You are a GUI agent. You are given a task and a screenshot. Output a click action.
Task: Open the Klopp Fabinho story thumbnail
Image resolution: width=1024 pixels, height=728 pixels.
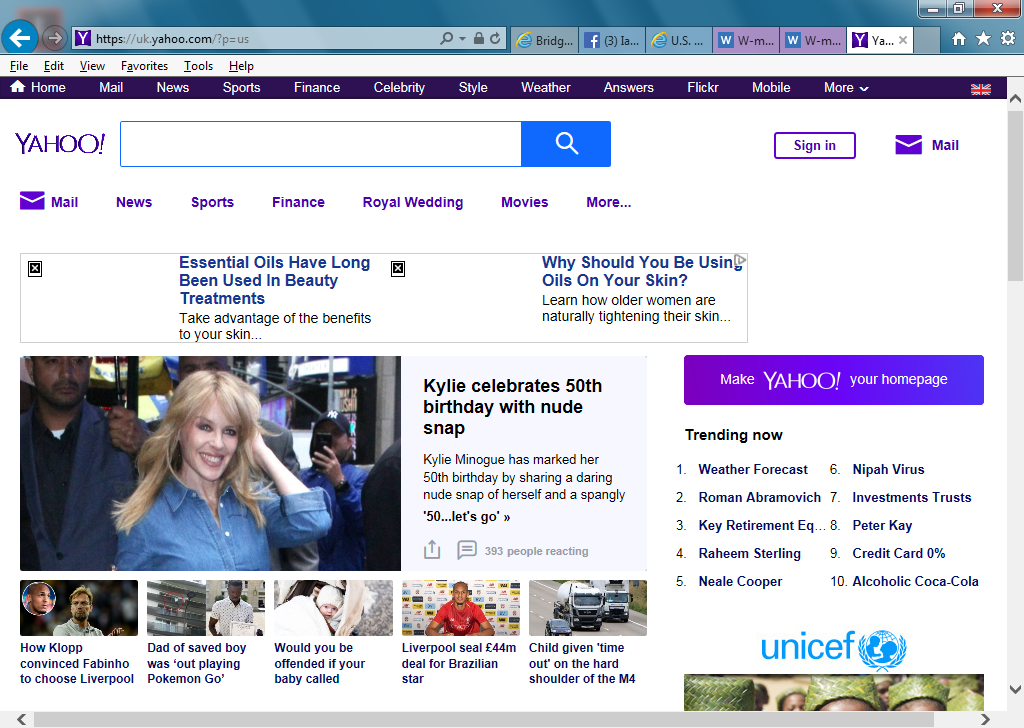79,608
